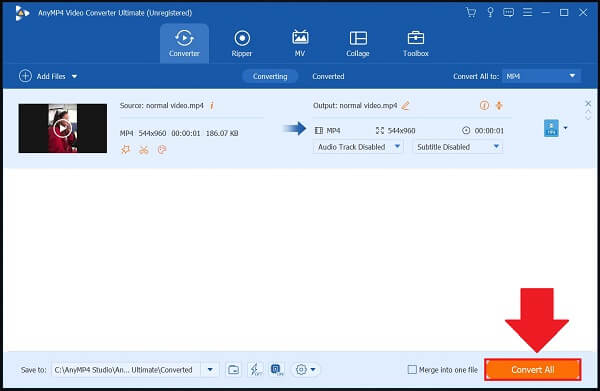Click the compress video orange icon
Screen dimensions: 600x391
(499, 105)
